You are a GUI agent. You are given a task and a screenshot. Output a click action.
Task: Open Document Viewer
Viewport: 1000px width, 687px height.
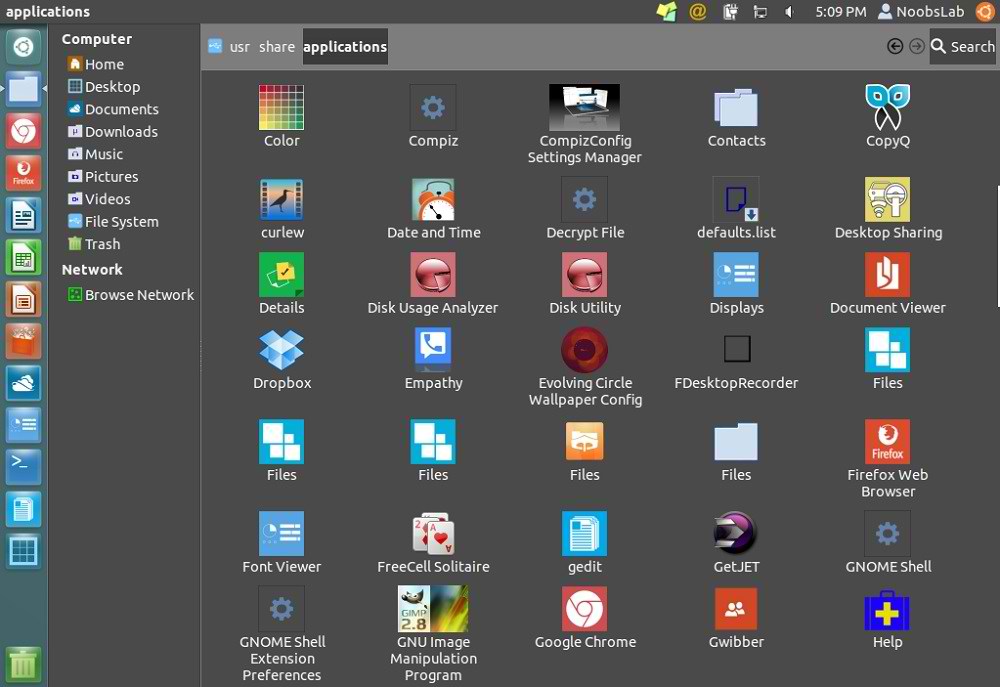tap(888, 274)
